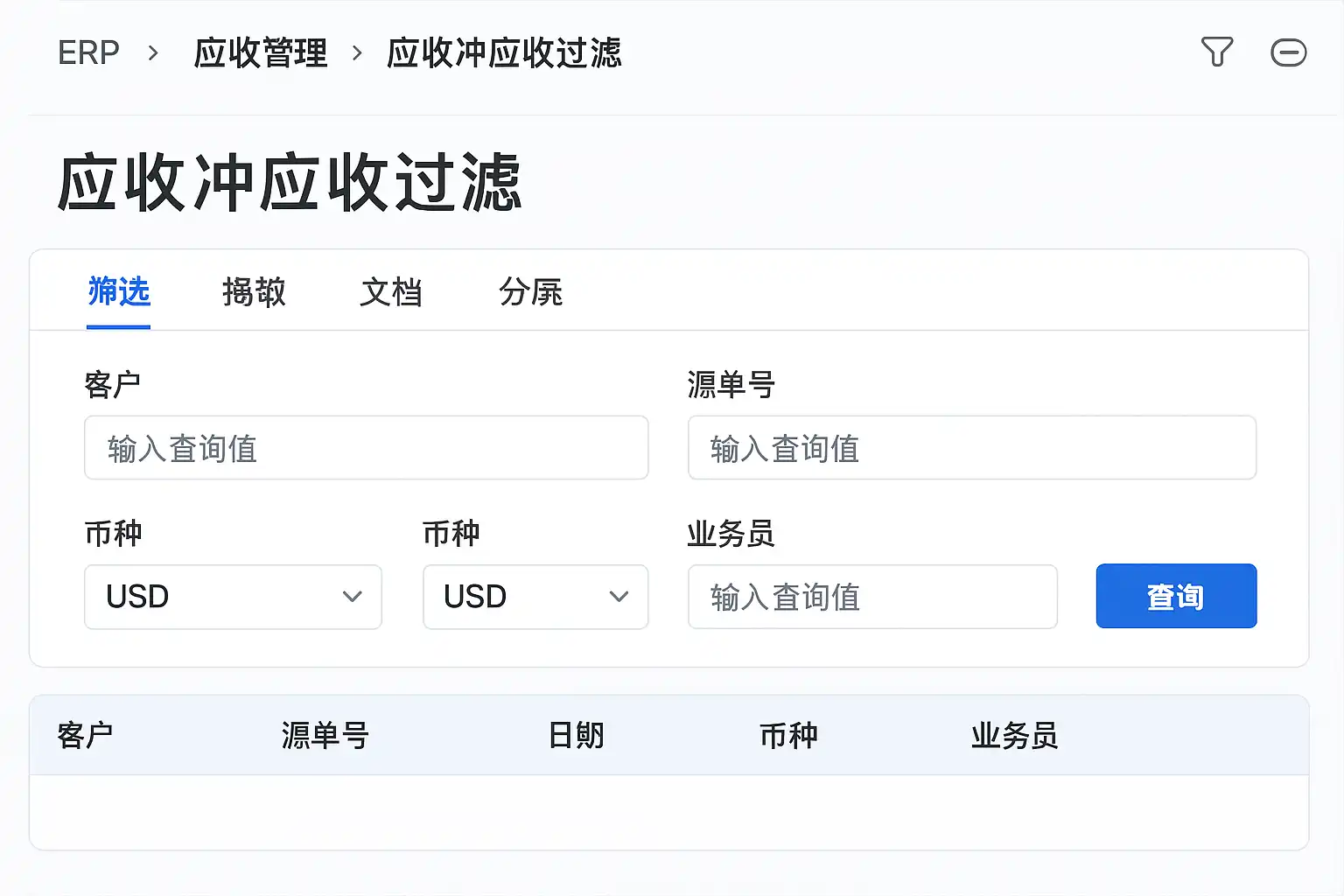Focus the 客户 query input field
This screenshot has height=896, width=1344.
pos(366,448)
